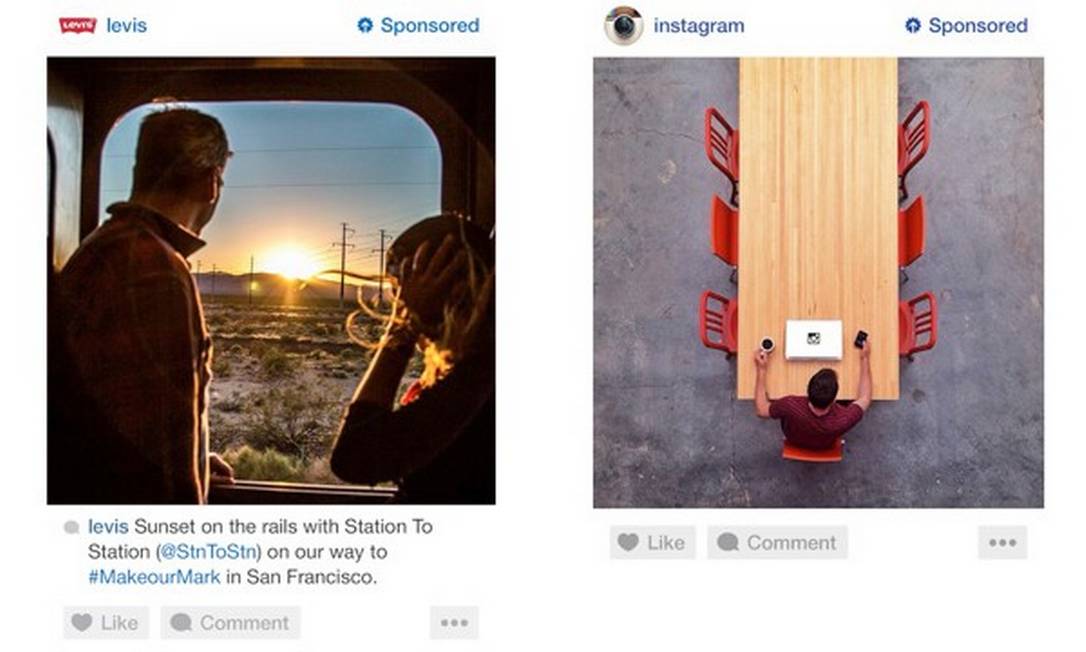Select the instagram username in the header
Screen dimensions: 1086x652
699,25
